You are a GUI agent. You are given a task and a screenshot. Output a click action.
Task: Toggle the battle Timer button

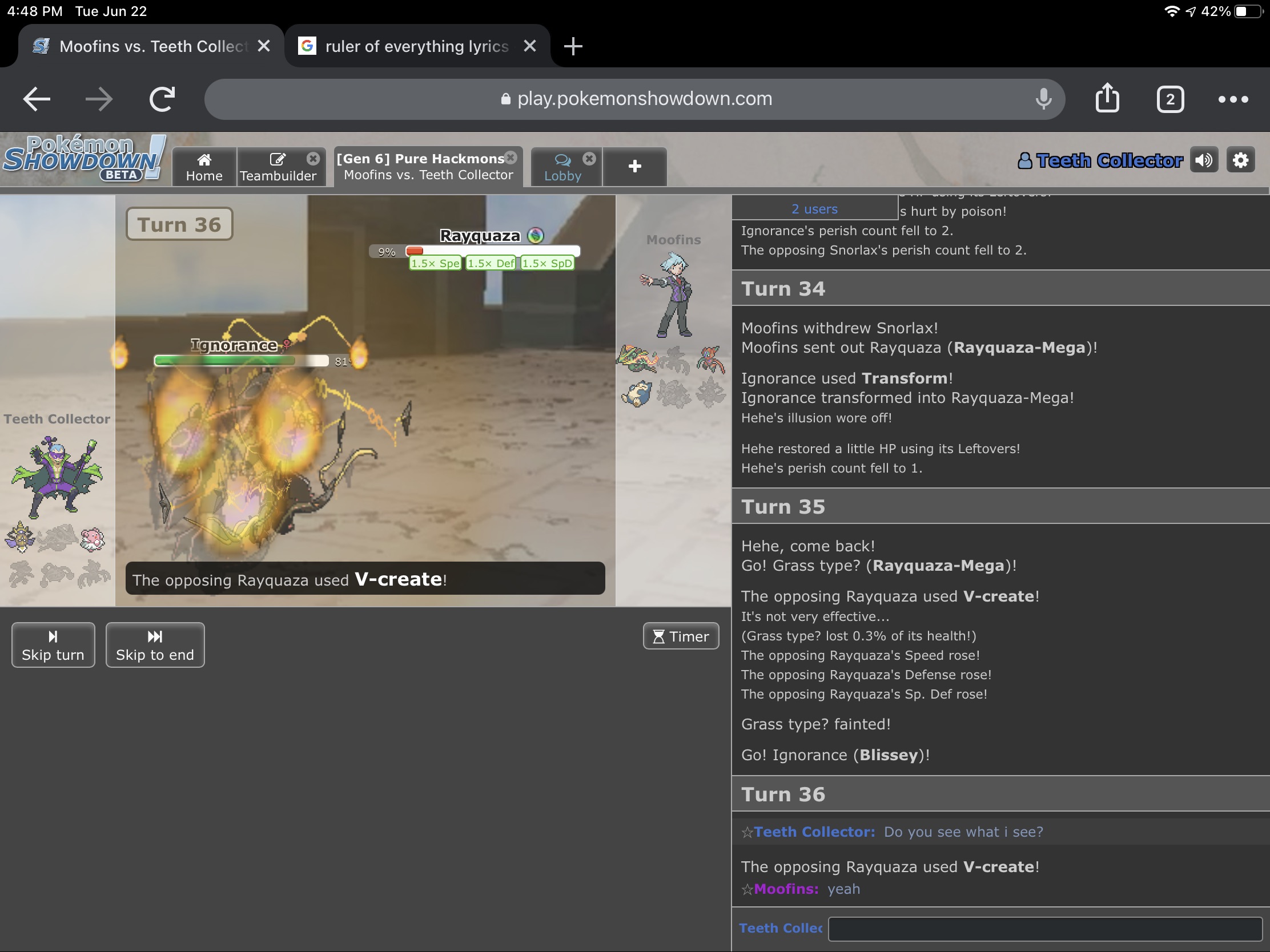click(x=681, y=636)
